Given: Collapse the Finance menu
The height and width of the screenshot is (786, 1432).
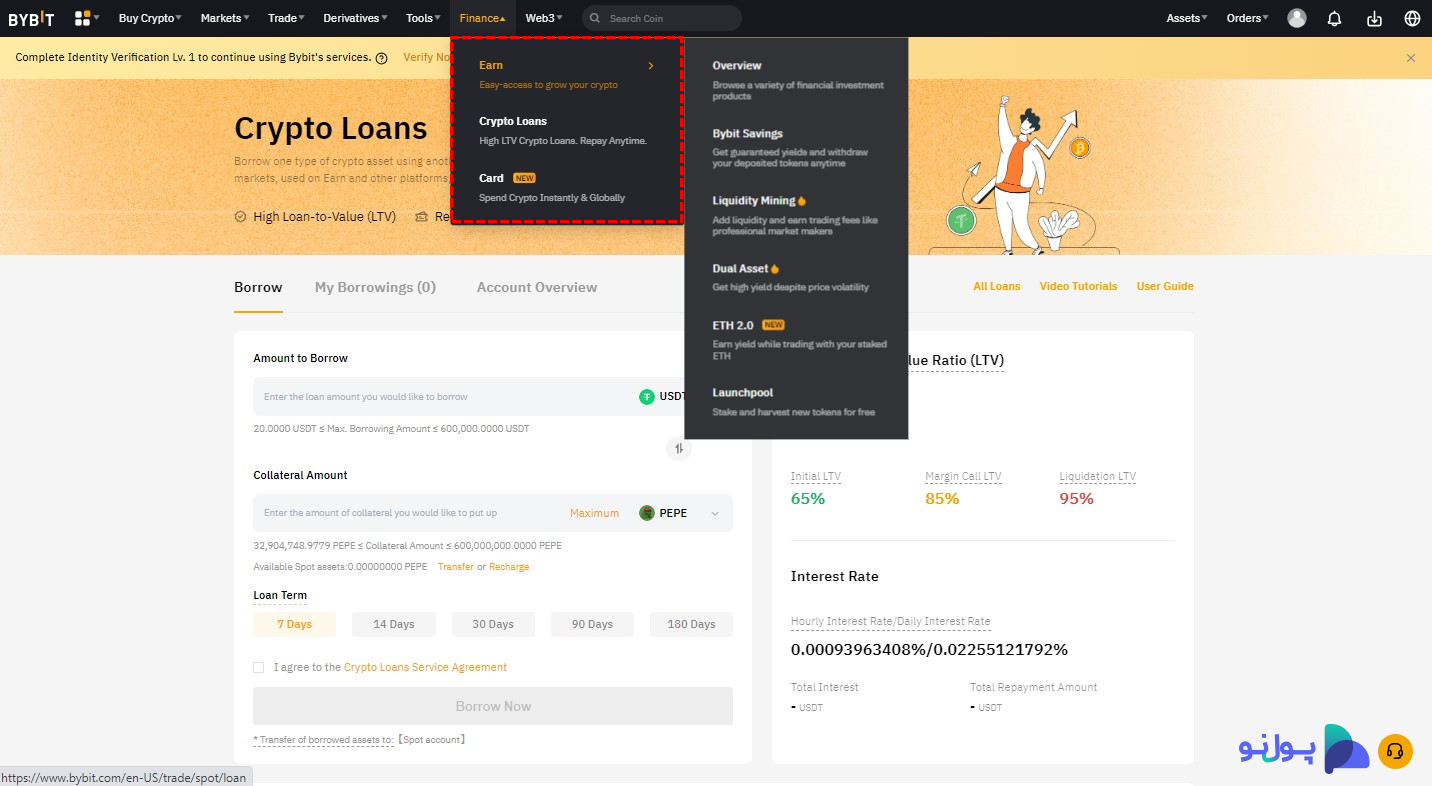Looking at the screenshot, I should tap(482, 18).
